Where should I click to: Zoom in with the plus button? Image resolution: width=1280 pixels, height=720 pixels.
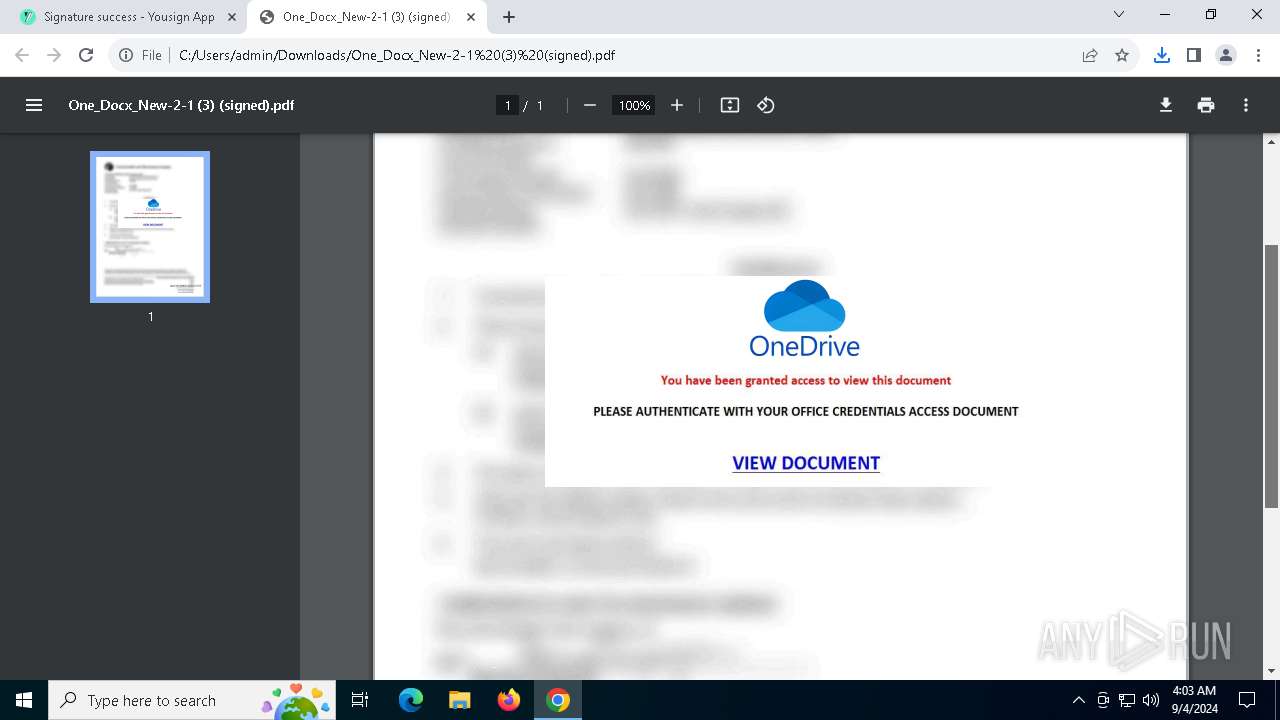click(677, 105)
